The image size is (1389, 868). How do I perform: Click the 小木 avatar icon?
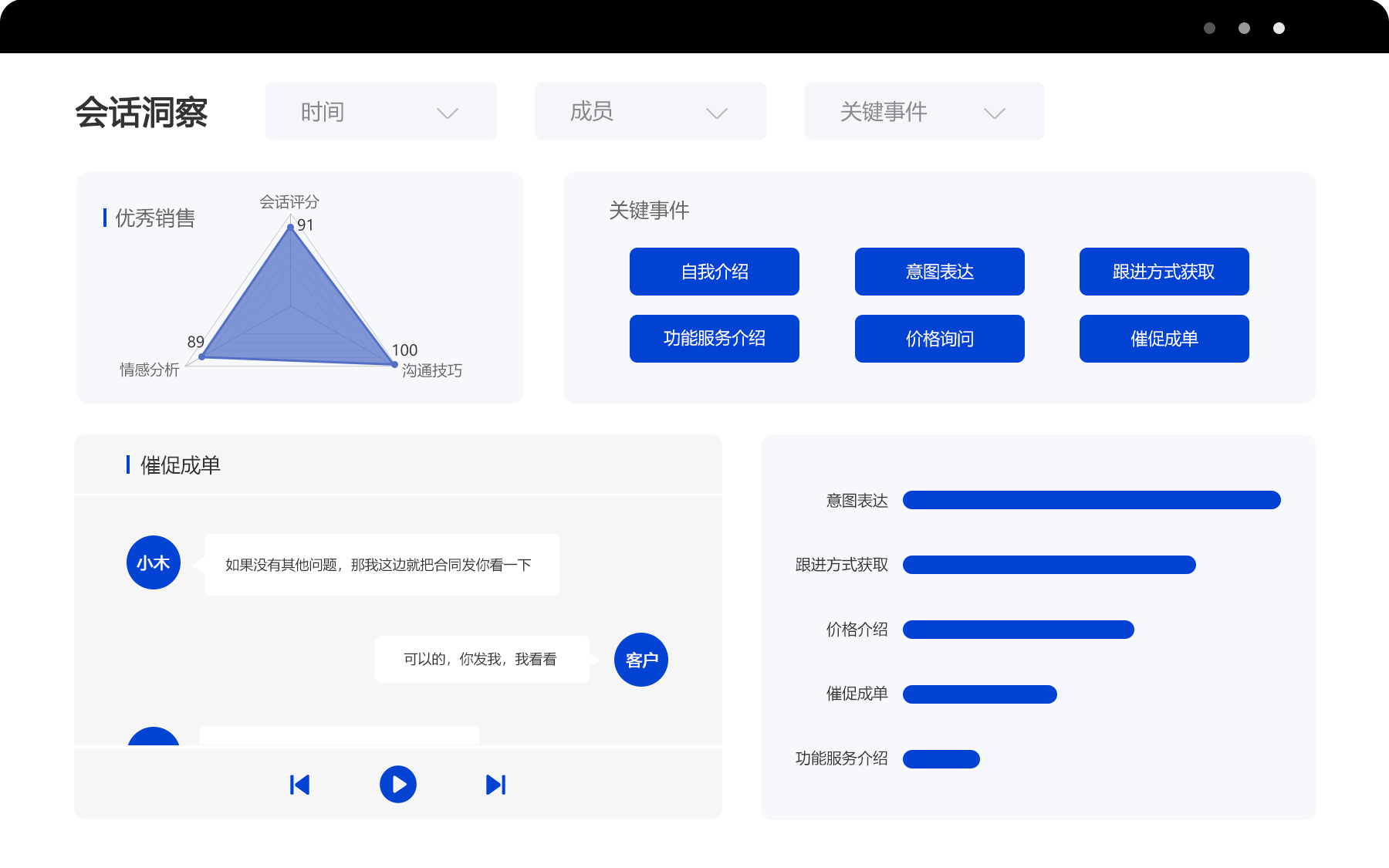[x=154, y=562]
